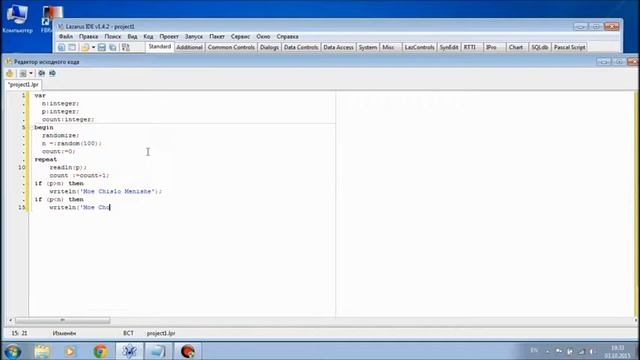Switch to the Additional palette tab
640x360 pixels.
point(189,47)
